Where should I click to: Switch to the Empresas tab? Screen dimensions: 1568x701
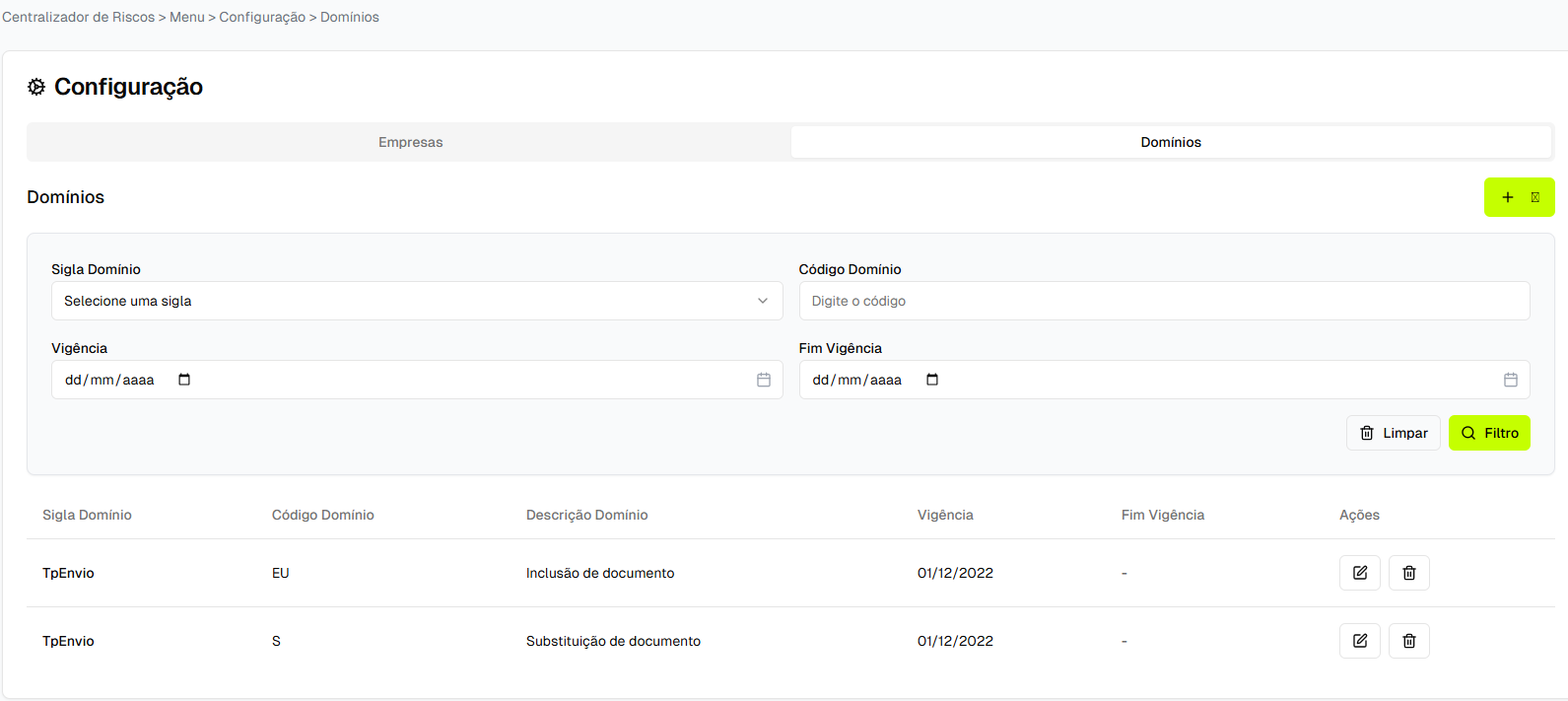coord(410,142)
